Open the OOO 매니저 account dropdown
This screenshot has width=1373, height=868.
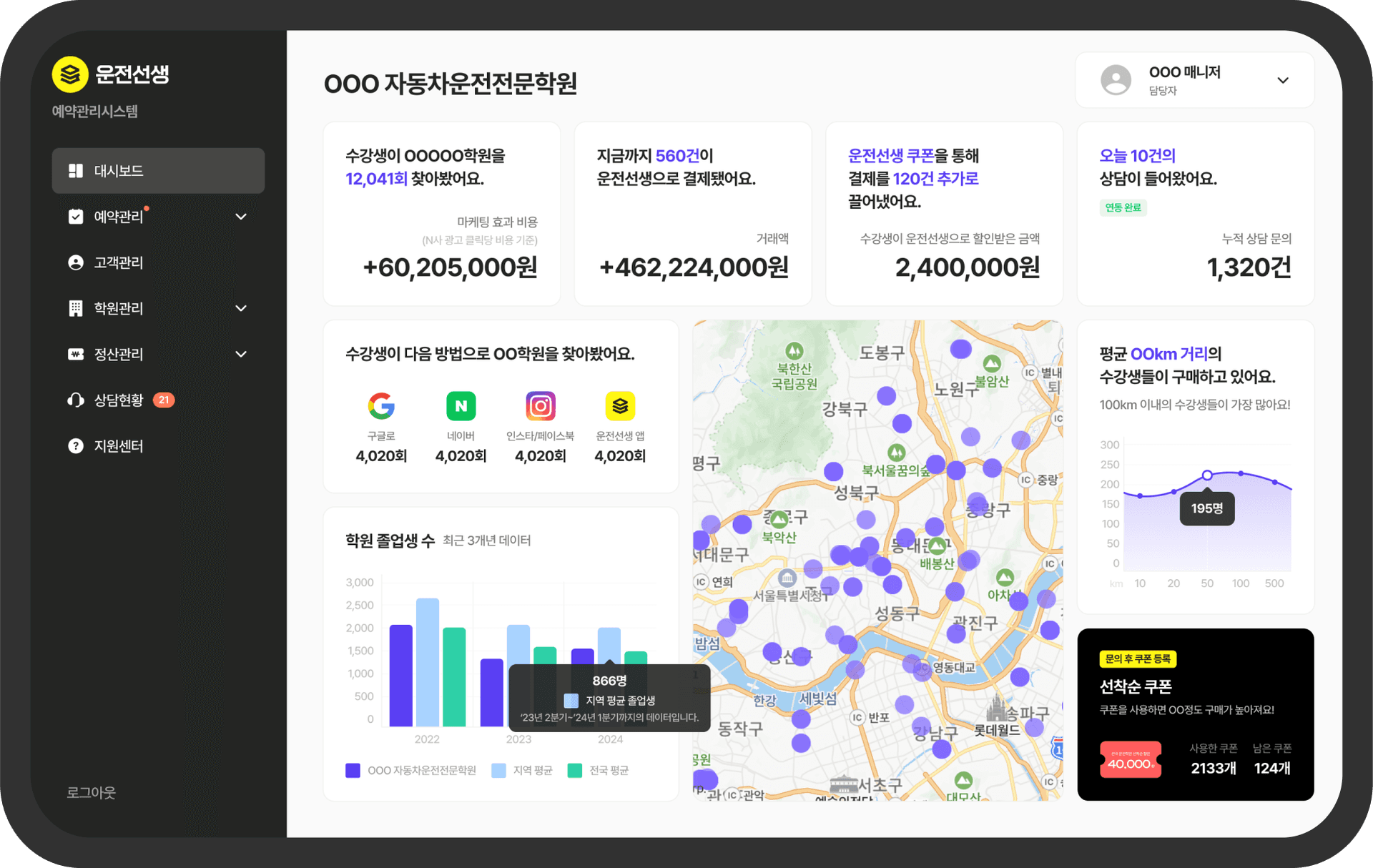click(x=1283, y=80)
